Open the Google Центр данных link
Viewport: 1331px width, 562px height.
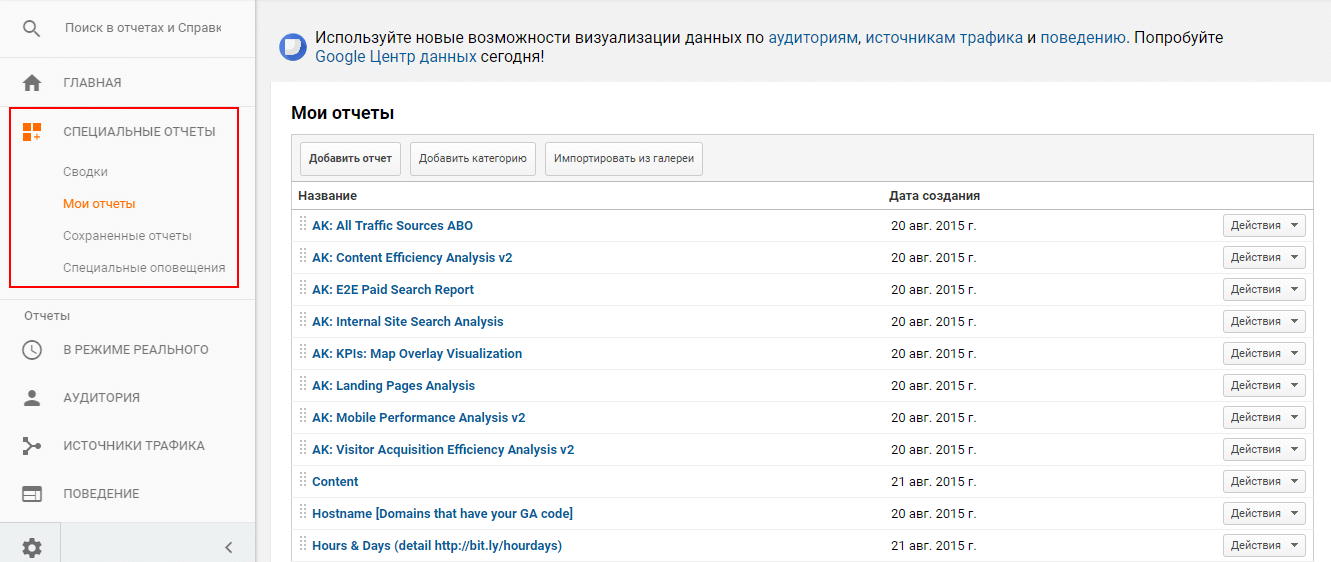pyautogui.click(x=396, y=57)
